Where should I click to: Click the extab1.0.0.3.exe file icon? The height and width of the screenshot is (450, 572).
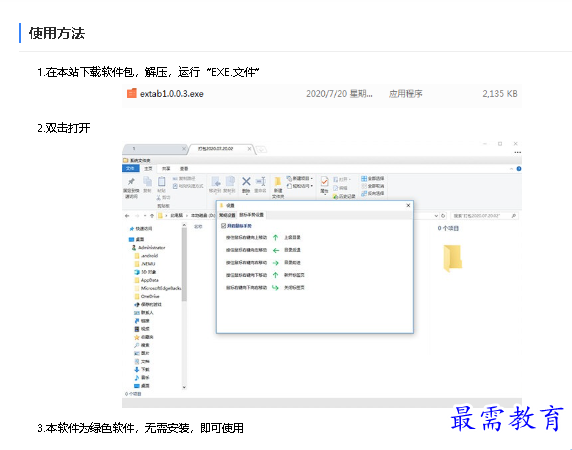[131, 93]
